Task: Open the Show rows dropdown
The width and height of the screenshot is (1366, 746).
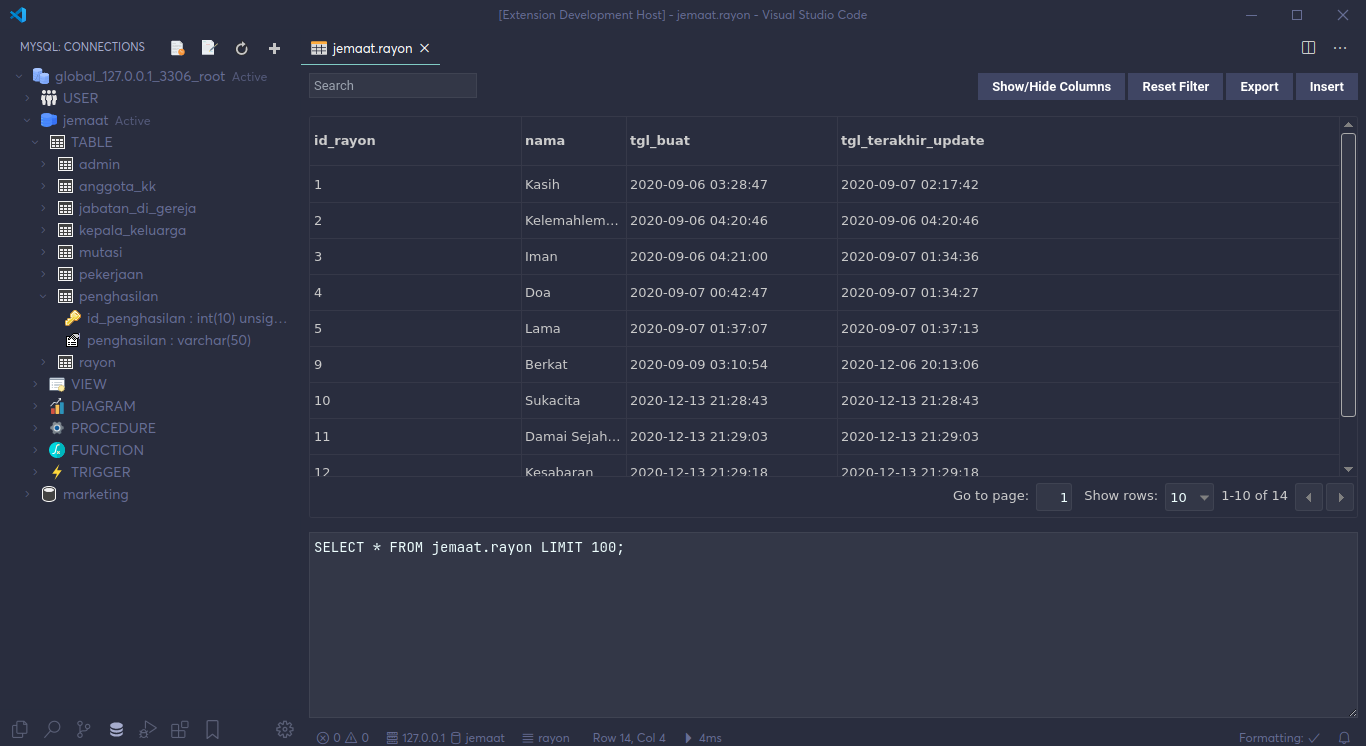Action: pyautogui.click(x=1189, y=496)
